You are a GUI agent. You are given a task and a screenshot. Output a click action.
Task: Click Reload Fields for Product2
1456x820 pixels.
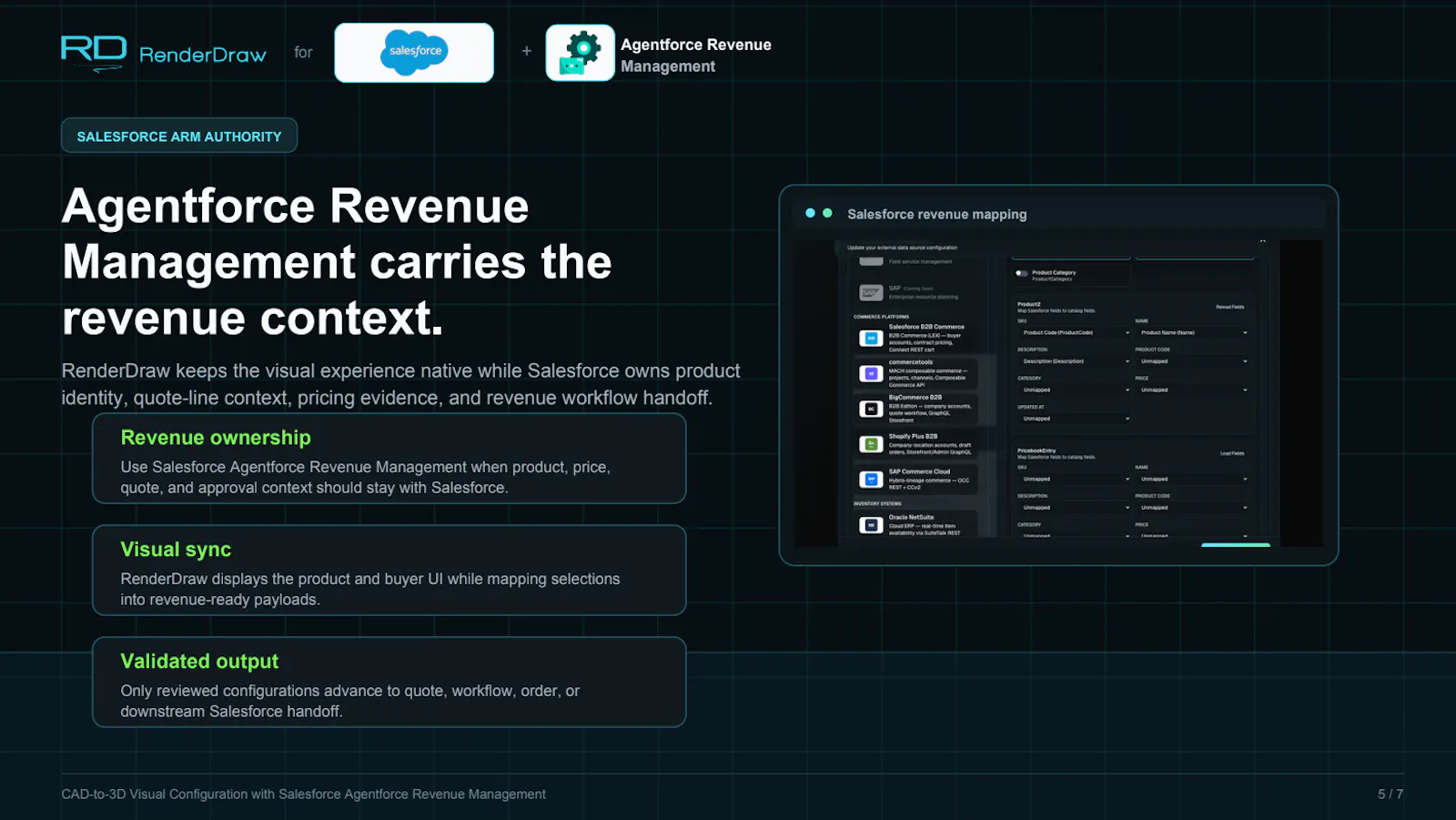(1229, 308)
